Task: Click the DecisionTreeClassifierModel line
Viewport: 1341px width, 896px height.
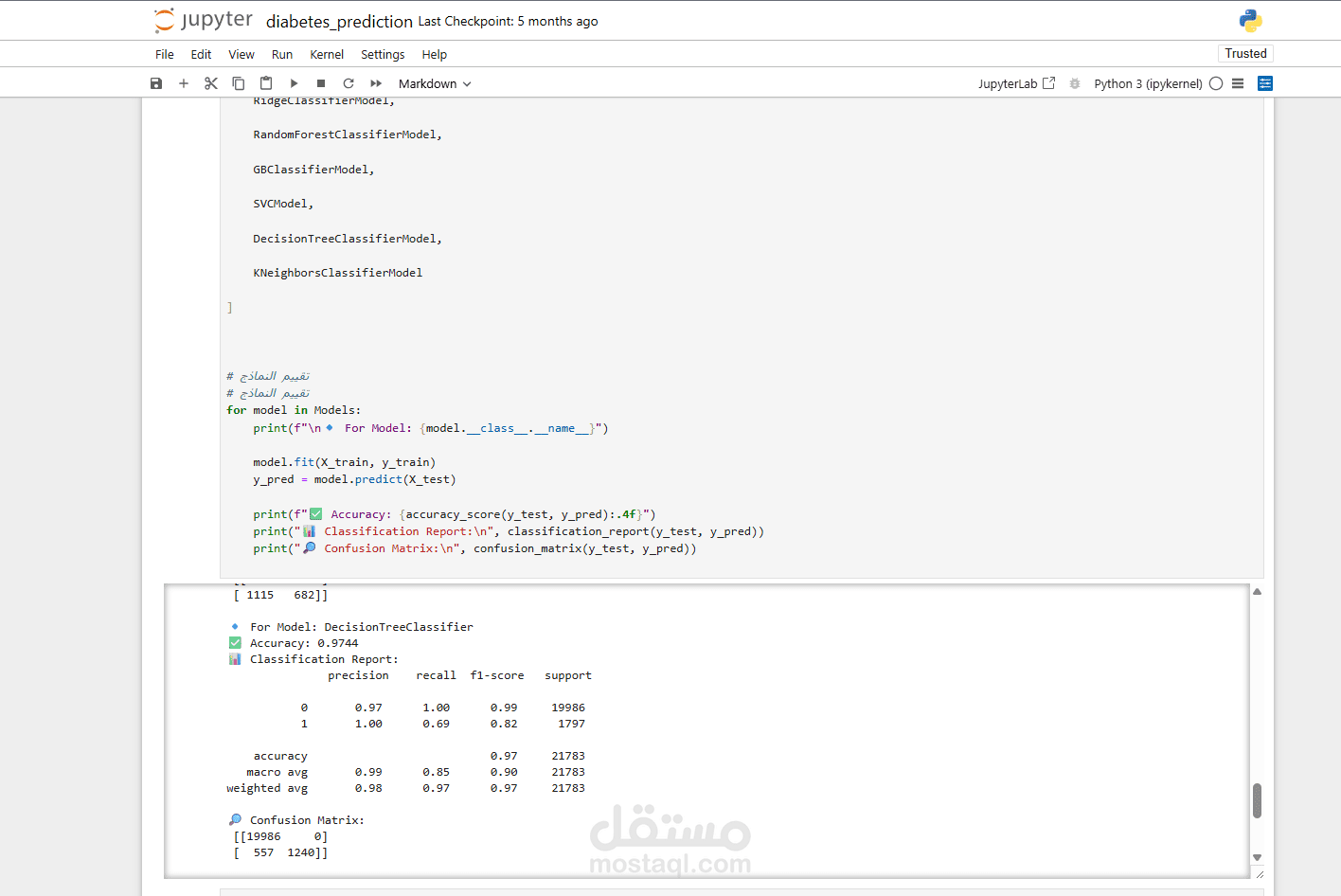Action: click(x=348, y=239)
